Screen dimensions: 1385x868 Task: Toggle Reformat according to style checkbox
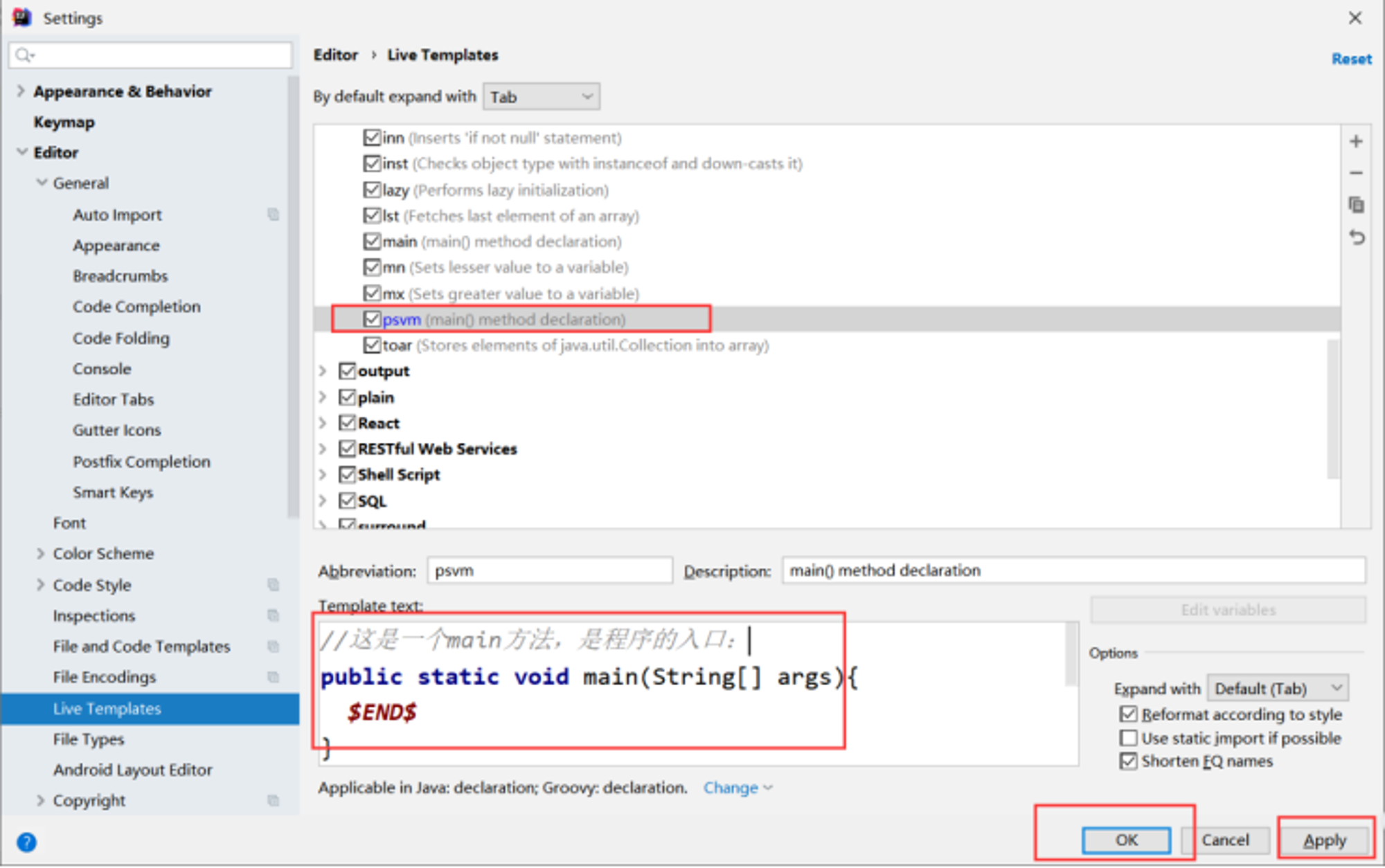pos(1128,714)
